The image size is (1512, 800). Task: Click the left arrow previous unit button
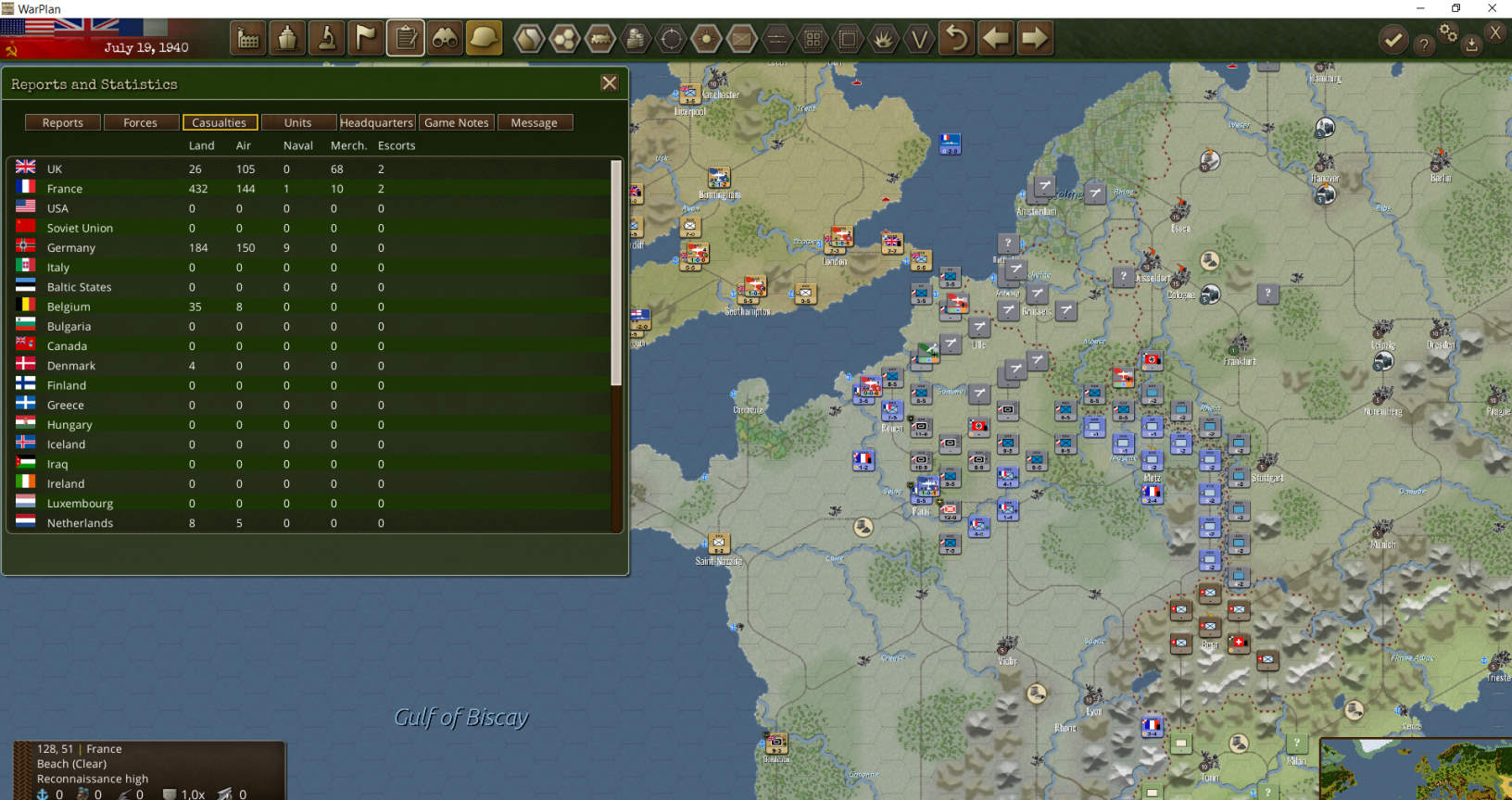tap(996, 39)
